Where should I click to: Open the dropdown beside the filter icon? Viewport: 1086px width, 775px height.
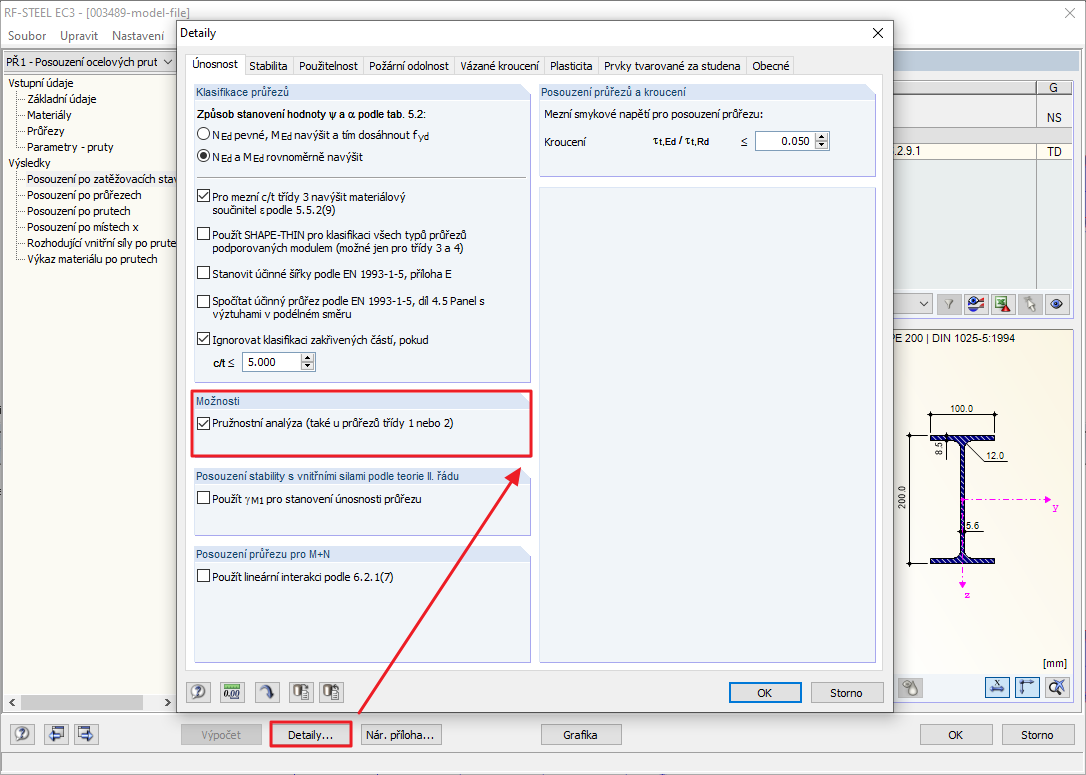tap(924, 304)
